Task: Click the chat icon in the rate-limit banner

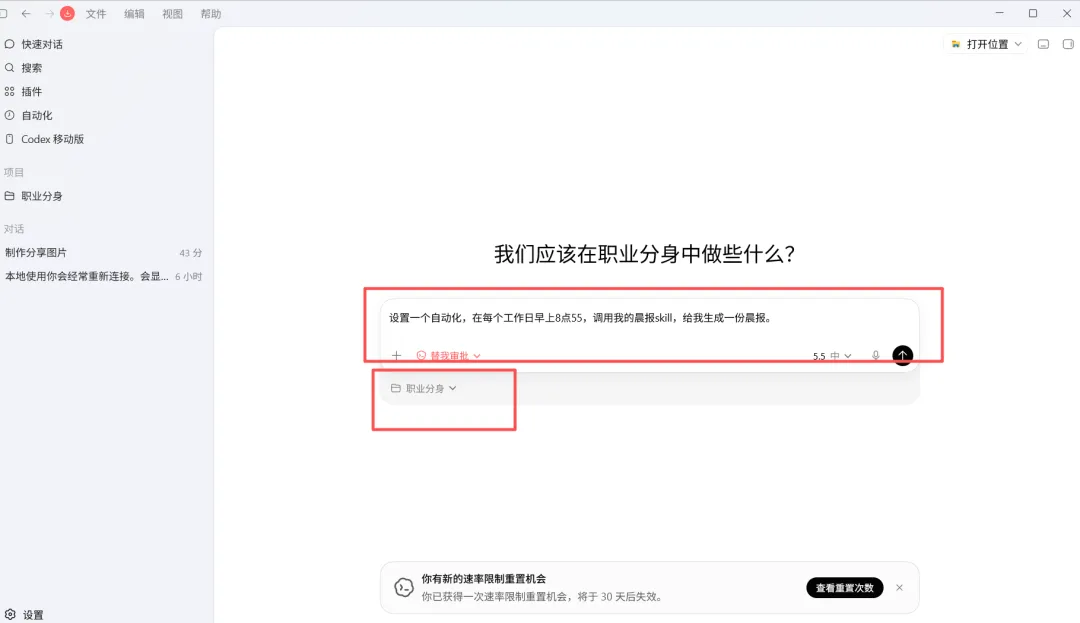Action: pos(404,587)
